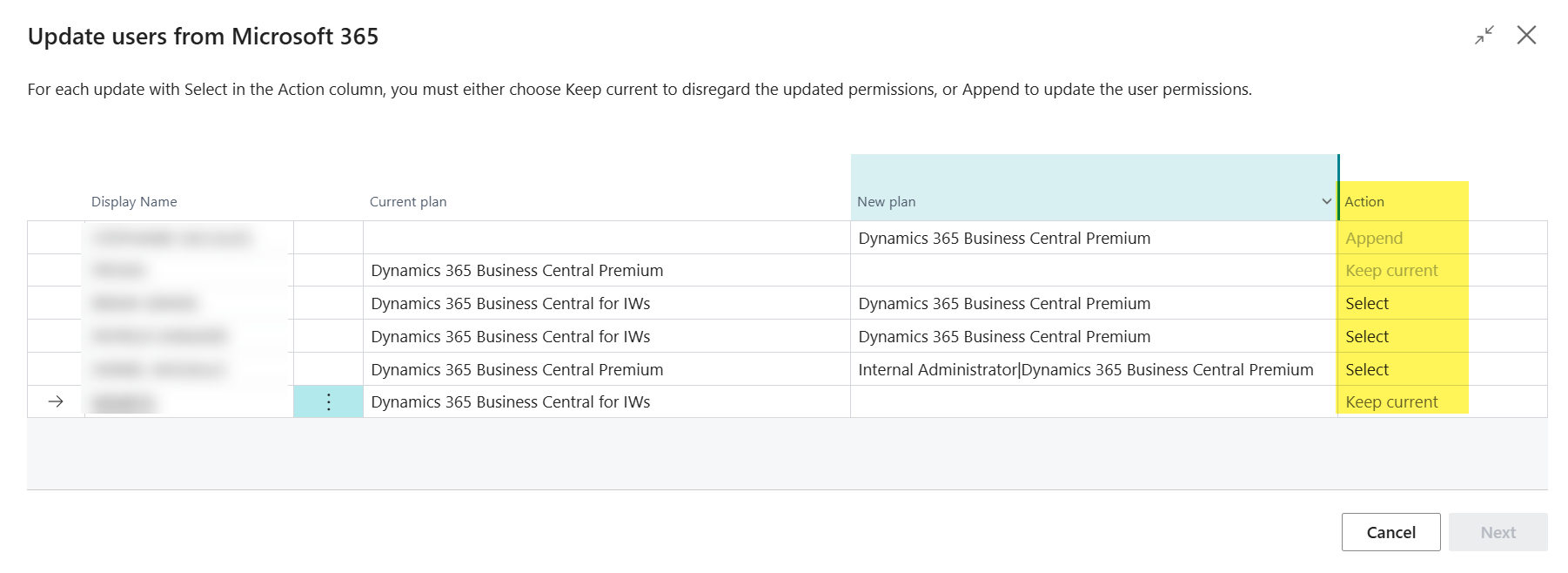Click the Current plan column header
The height and width of the screenshot is (573, 1568).
[x=408, y=202]
